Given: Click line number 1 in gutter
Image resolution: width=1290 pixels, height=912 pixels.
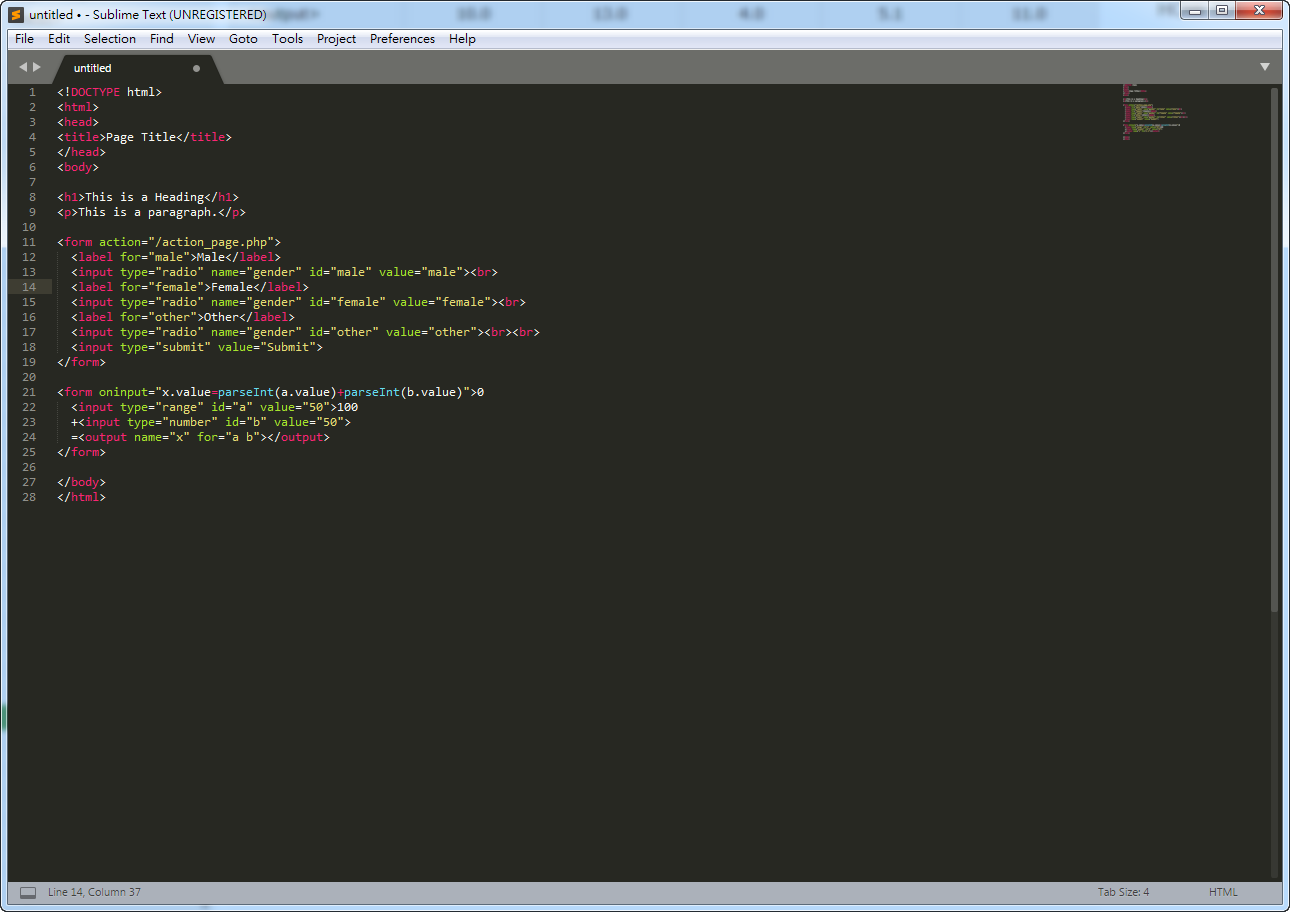Looking at the screenshot, I should tap(32, 92).
